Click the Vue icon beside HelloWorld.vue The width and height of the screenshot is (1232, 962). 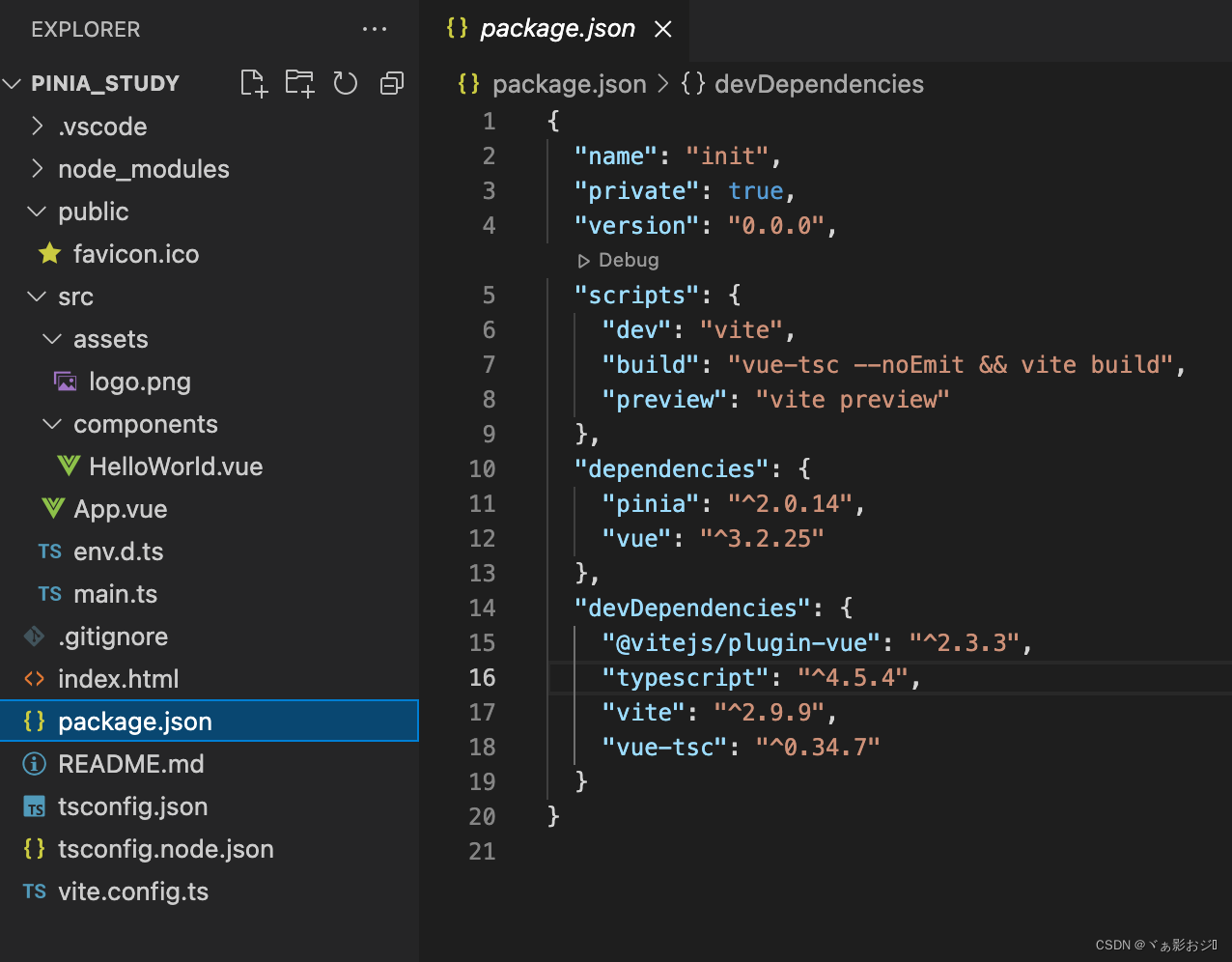(x=68, y=466)
